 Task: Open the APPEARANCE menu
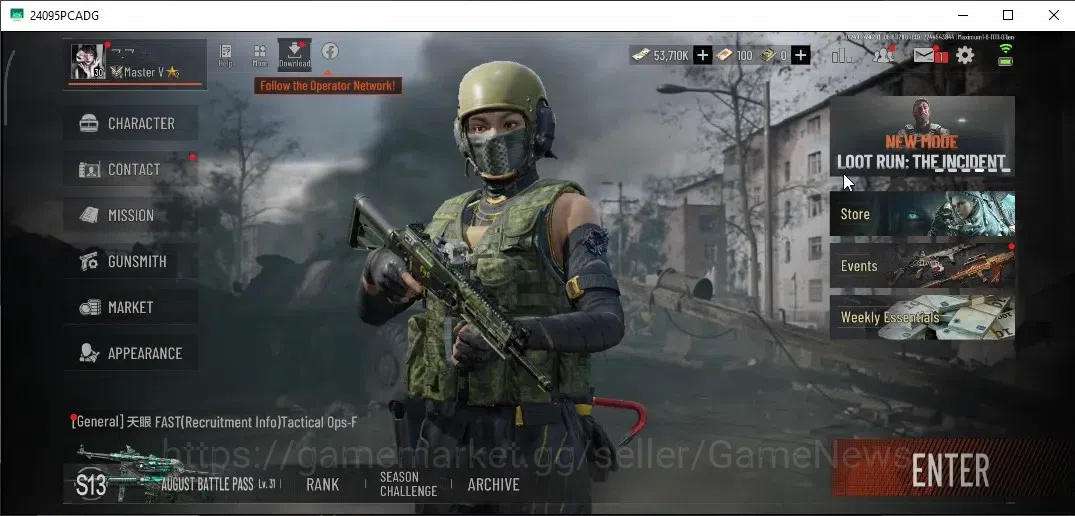(x=130, y=353)
